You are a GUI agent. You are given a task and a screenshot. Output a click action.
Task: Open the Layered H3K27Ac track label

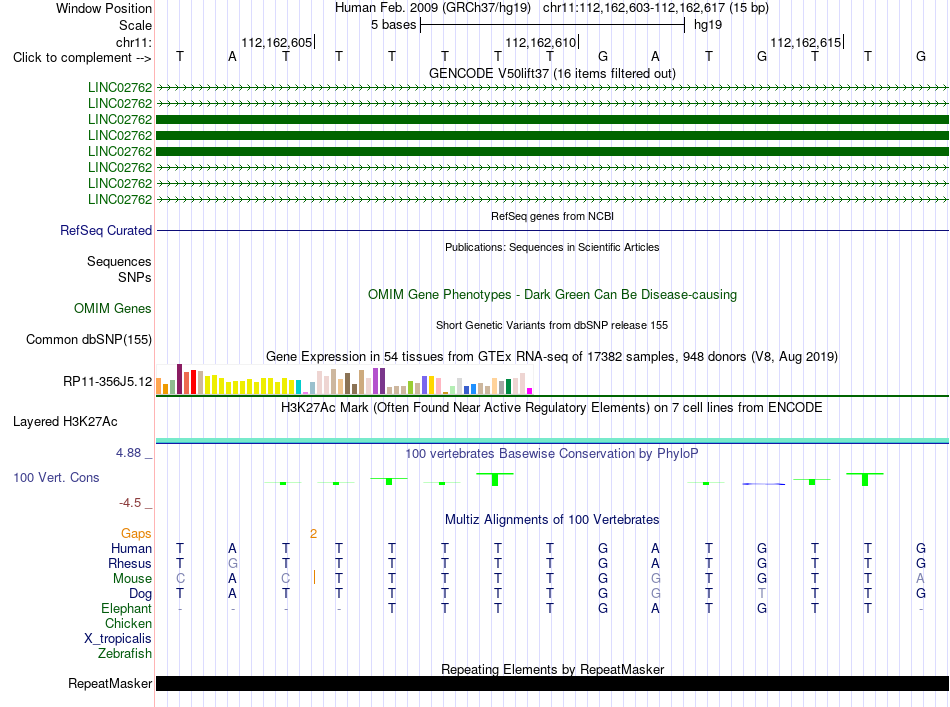pos(65,422)
